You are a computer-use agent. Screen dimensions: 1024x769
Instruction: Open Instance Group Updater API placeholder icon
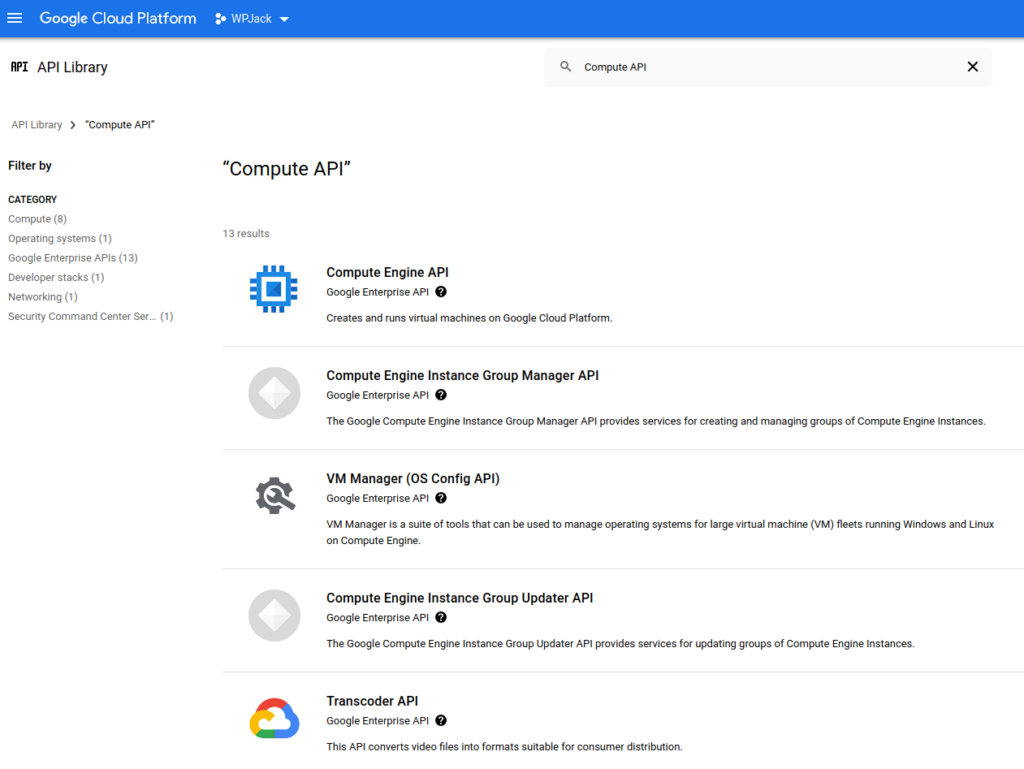pyautogui.click(x=274, y=616)
